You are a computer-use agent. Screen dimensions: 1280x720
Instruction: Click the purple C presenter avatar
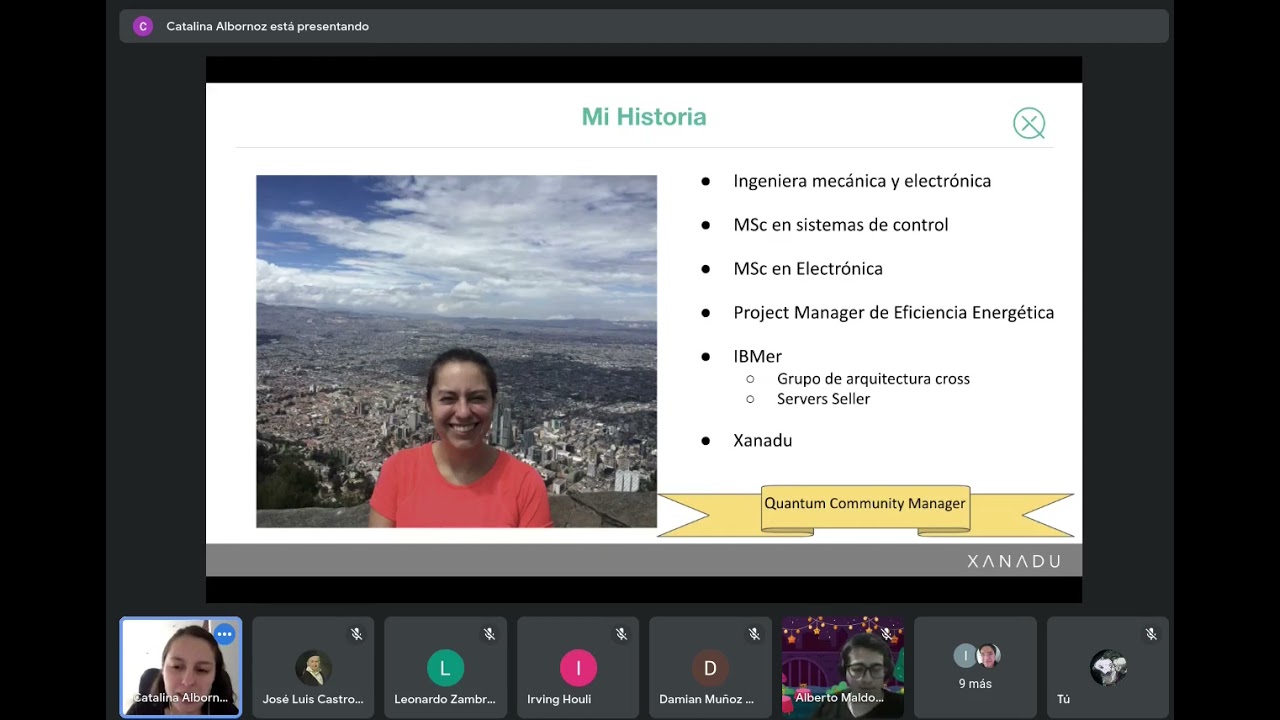pyautogui.click(x=143, y=26)
